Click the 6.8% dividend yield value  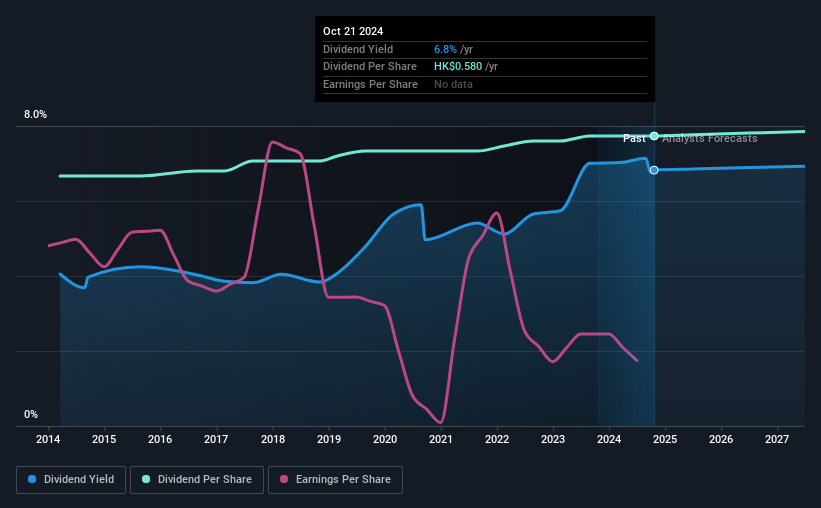(x=446, y=49)
